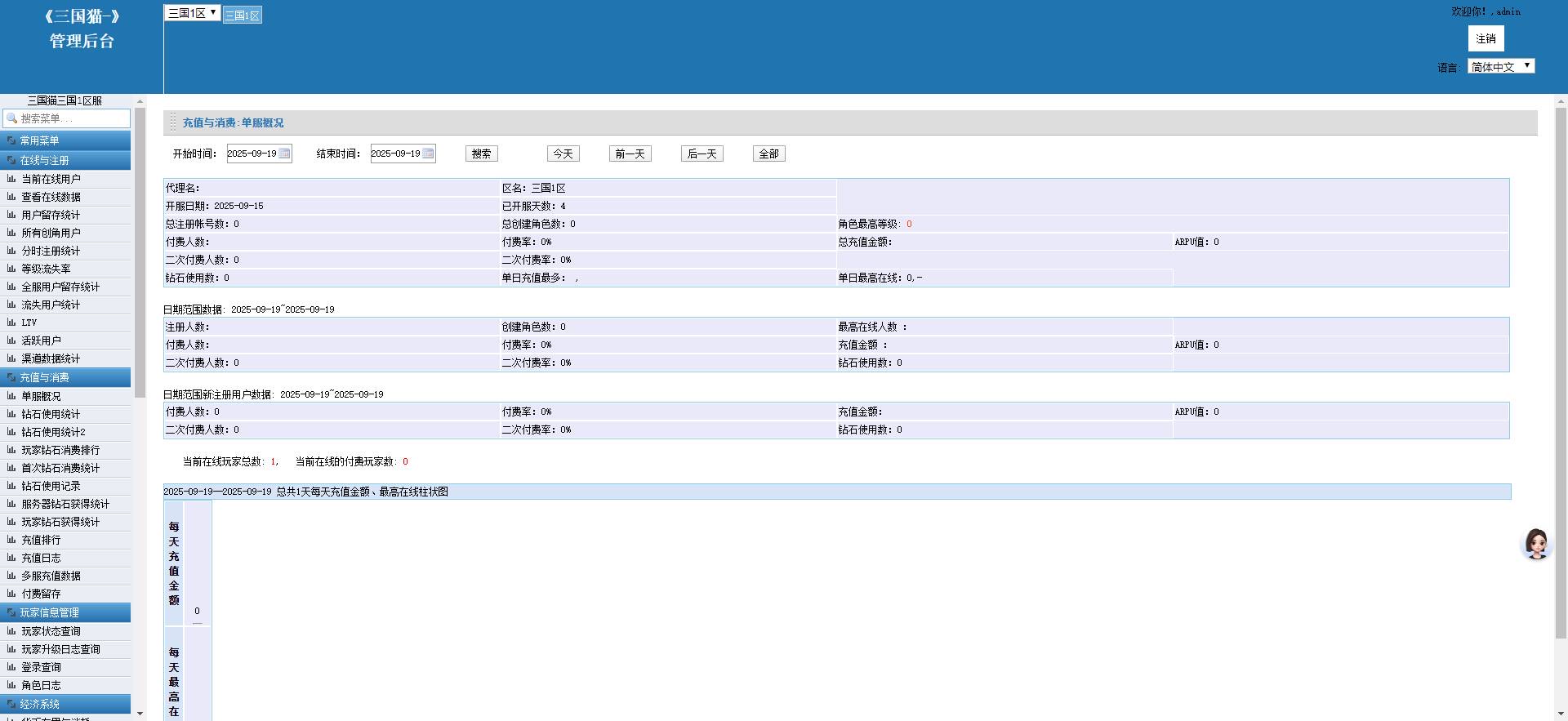
Task: Collapse the 玩家信息管理 section
Action: click(x=65, y=612)
